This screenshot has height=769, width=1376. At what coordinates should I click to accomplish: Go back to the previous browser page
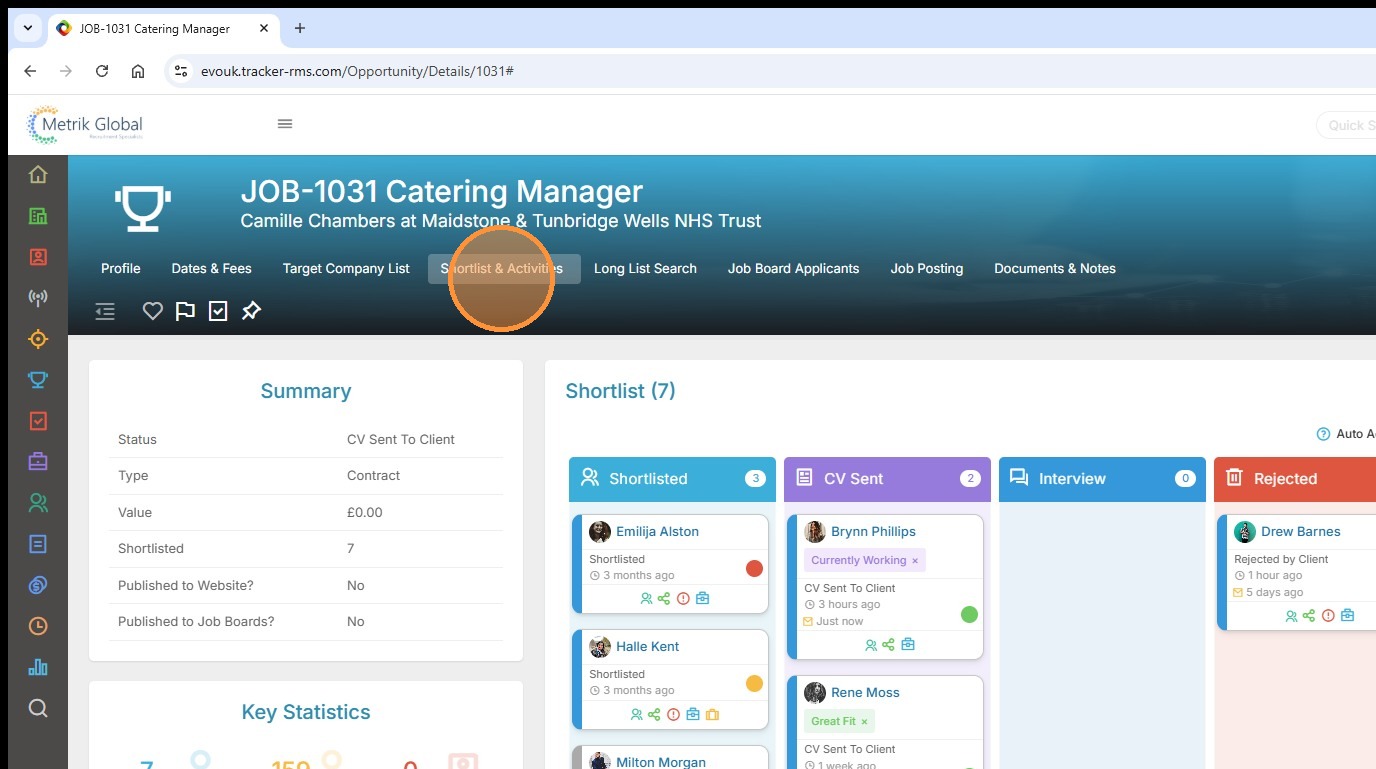30,71
